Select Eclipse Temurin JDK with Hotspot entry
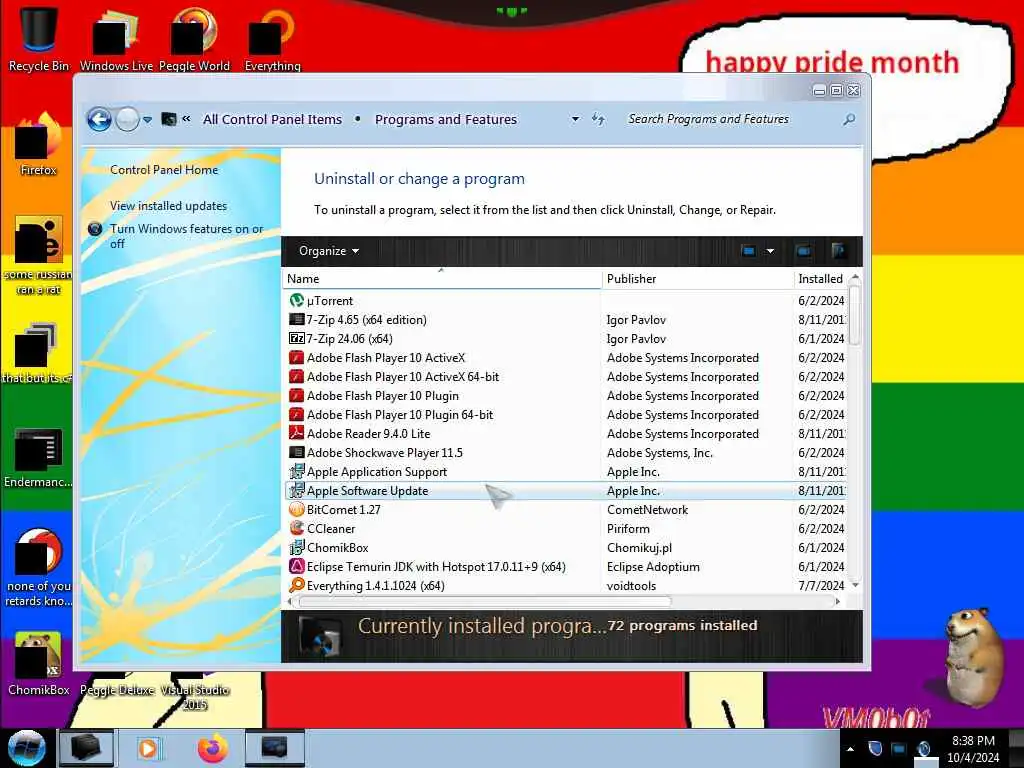The width and height of the screenshot is (1024, 768). [x=566, y=566]
